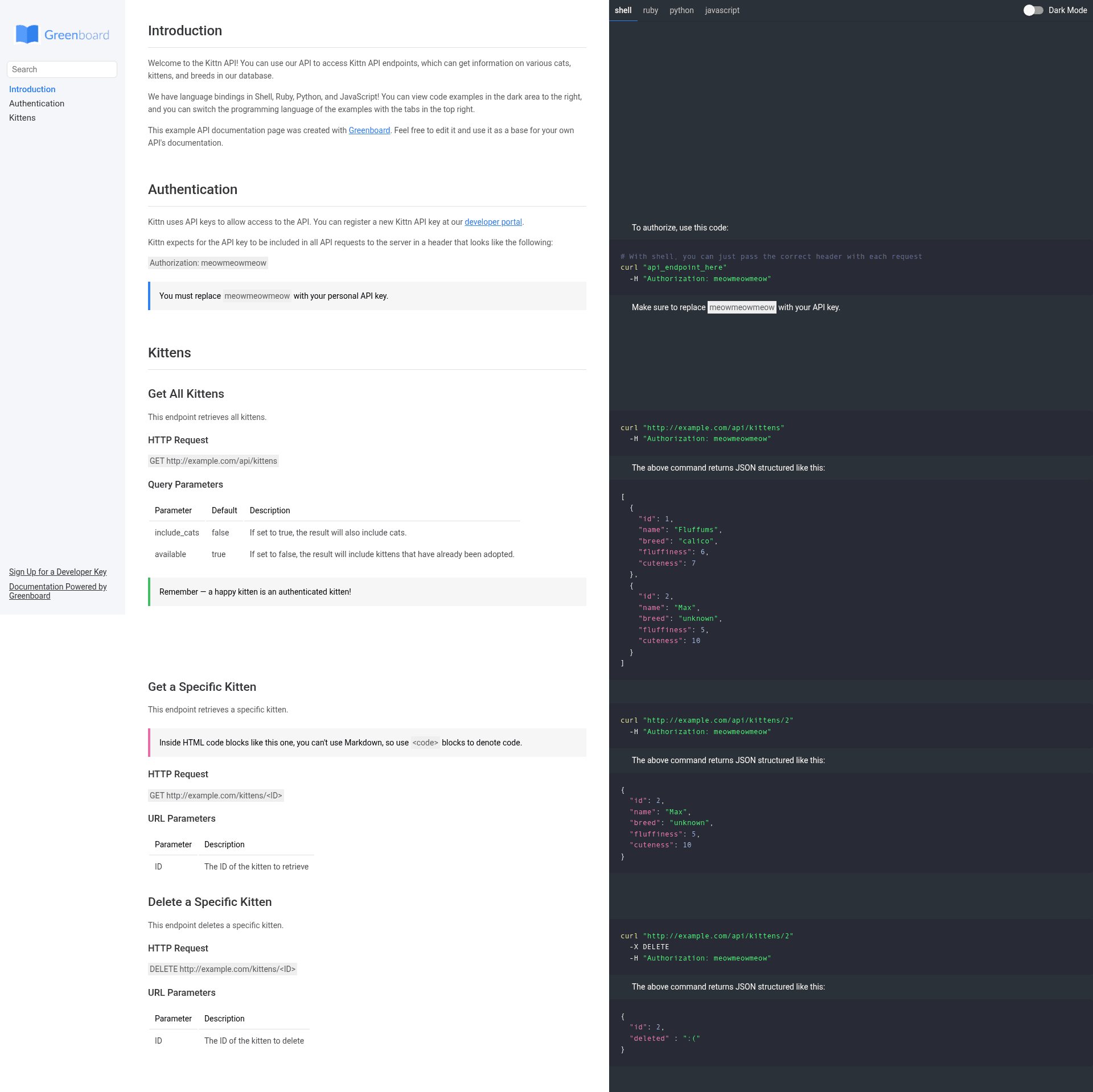Go to Kittens in the sidebar
The height and width of the screenshot is (1092, 1093).
pos(22,118)
